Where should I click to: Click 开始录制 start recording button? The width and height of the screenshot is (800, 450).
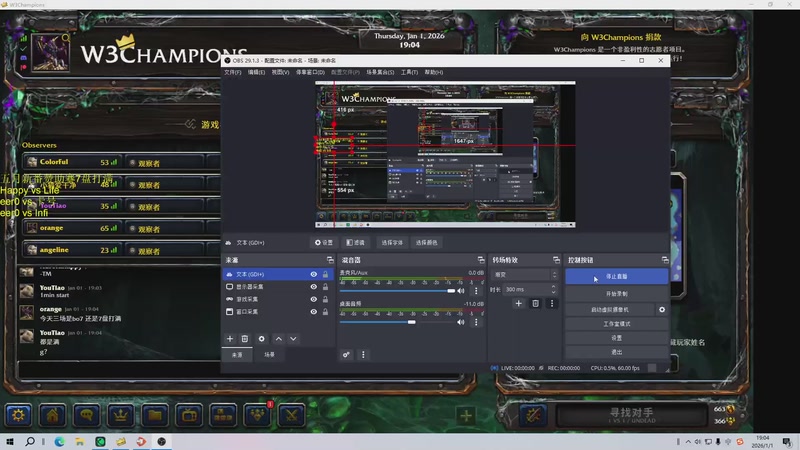click(x=616, y=294)
